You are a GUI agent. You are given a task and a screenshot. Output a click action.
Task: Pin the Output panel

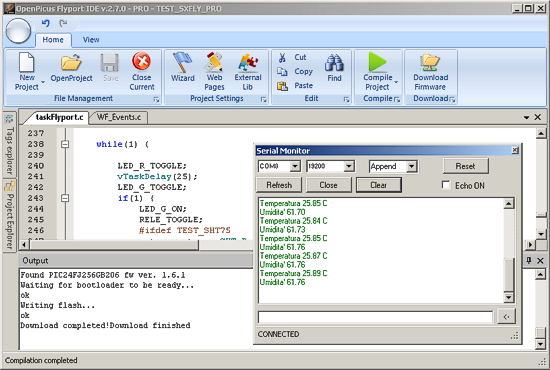[529, 260]
